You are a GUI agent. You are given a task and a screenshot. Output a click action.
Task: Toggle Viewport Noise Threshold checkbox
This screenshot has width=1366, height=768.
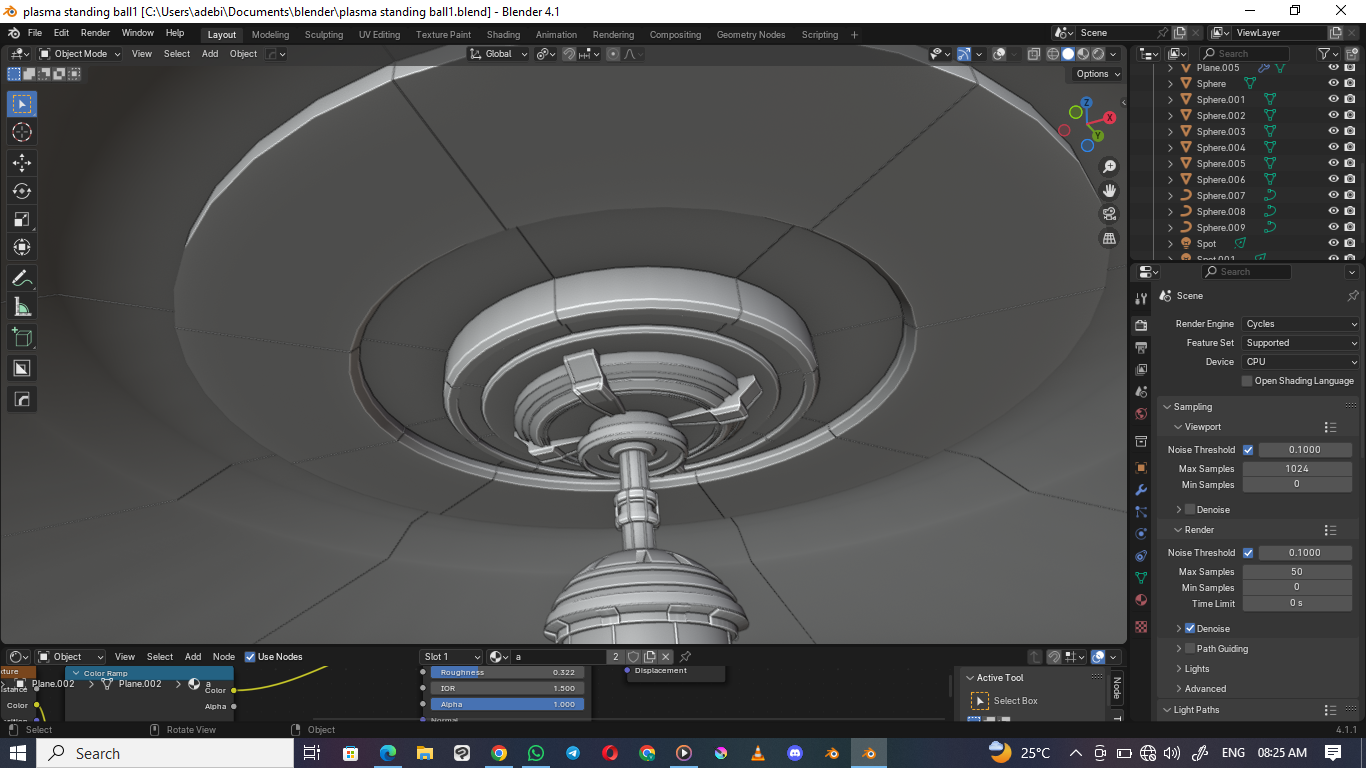(1248, 450)
